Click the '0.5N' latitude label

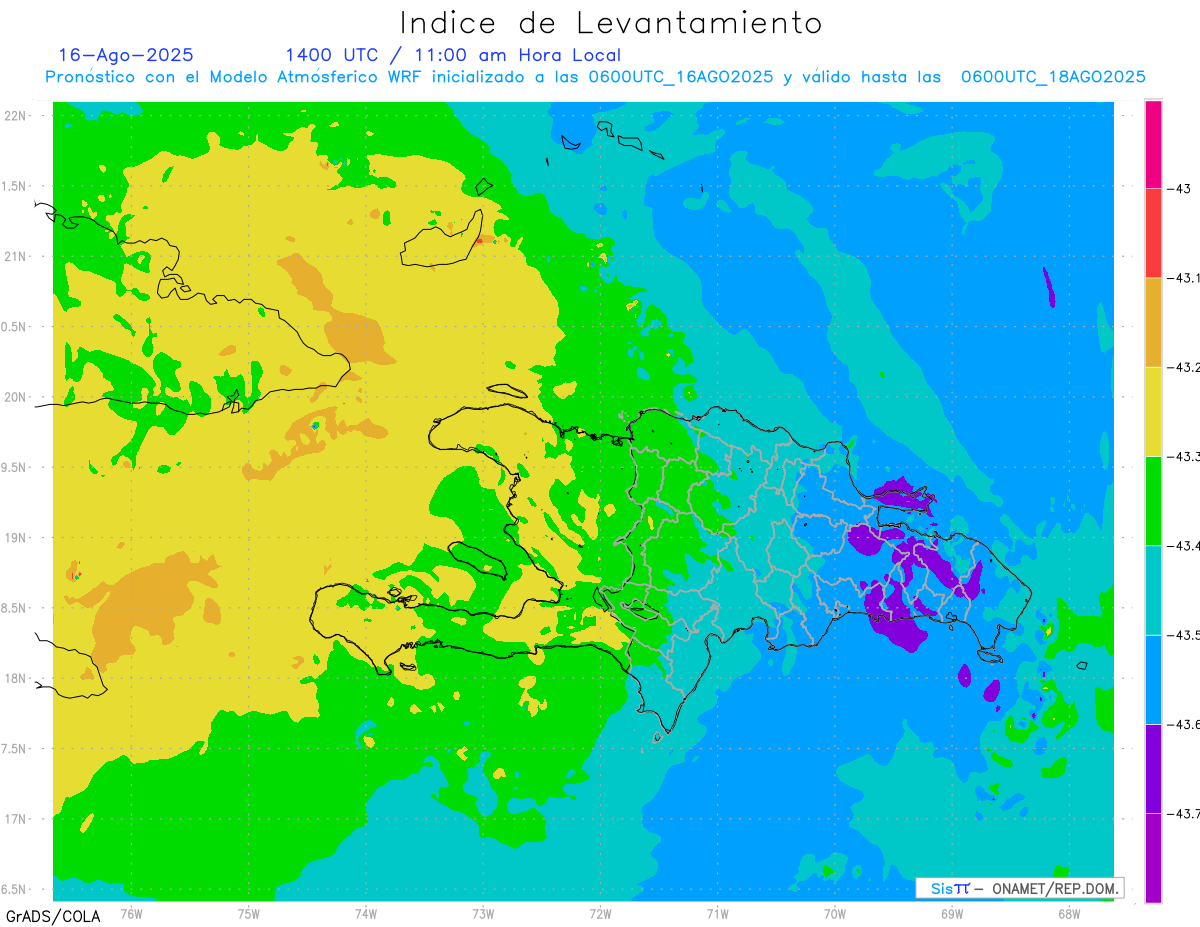tap(14, 327)
